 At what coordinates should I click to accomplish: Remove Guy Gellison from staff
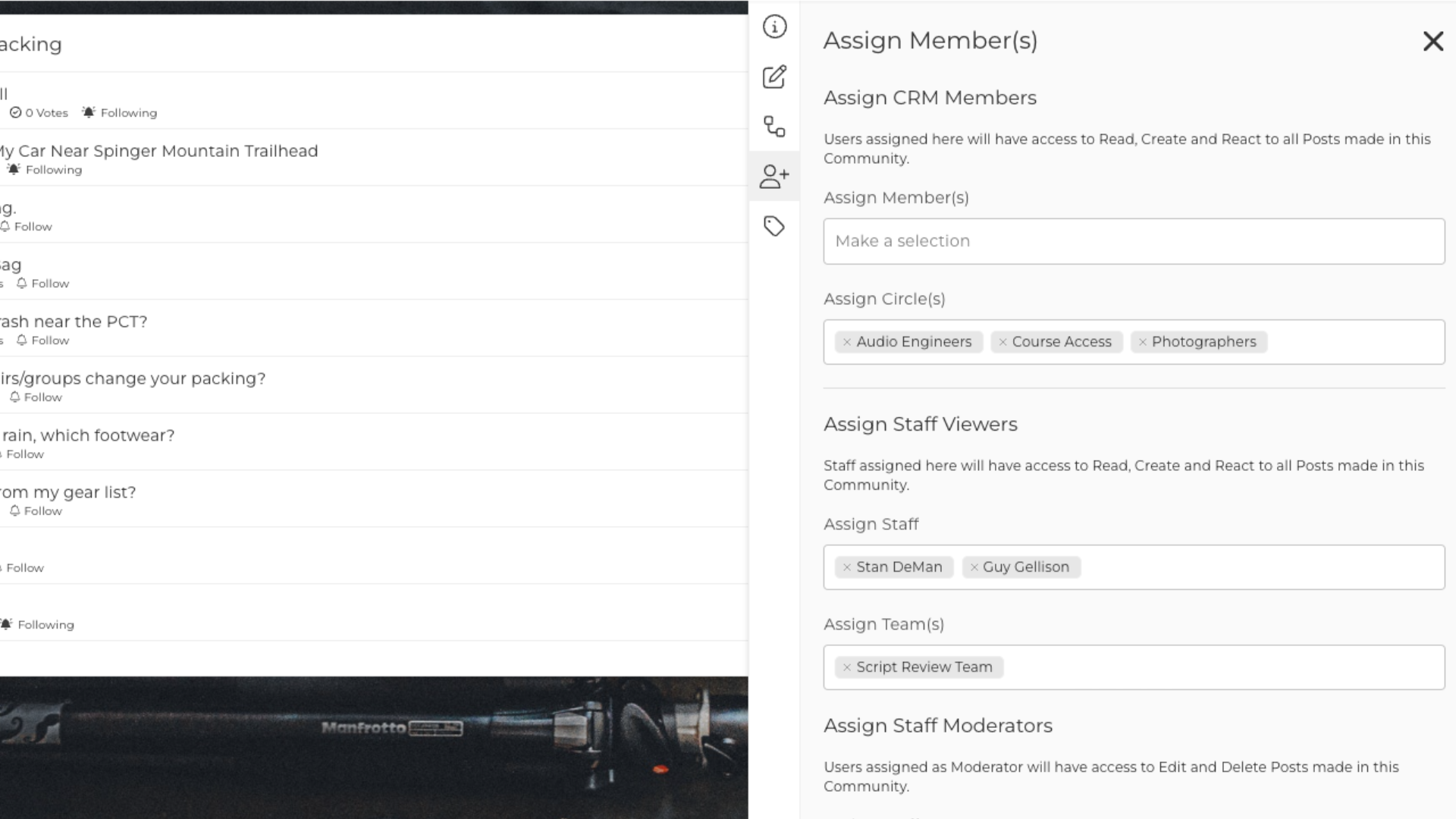(x=974, y=567)
